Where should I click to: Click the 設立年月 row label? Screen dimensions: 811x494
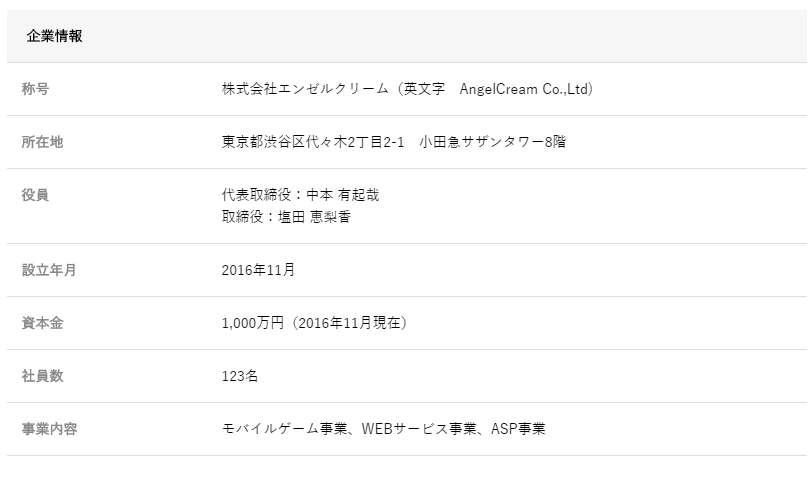click(49, 270)
